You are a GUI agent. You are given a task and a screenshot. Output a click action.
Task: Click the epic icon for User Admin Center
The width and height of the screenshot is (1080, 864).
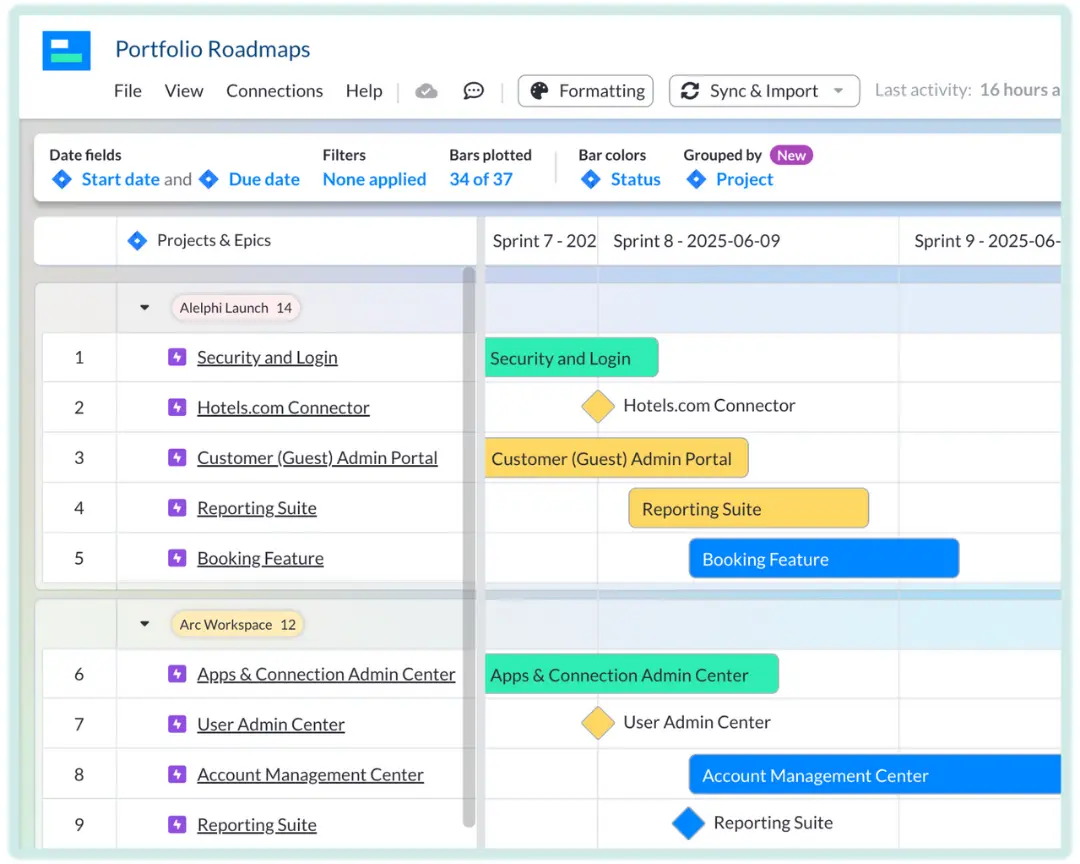click(x=177, y=724)
